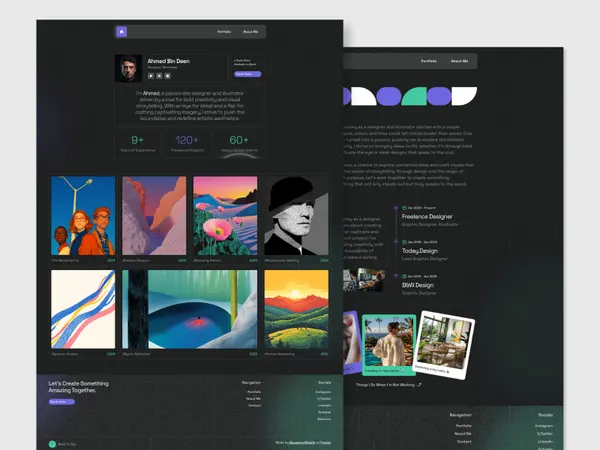The height and width of the screenshot is (450, 600).
Task: Open the wide blue lake swimmer artwork
Action: pyautogui.click(x=190, y=309)
